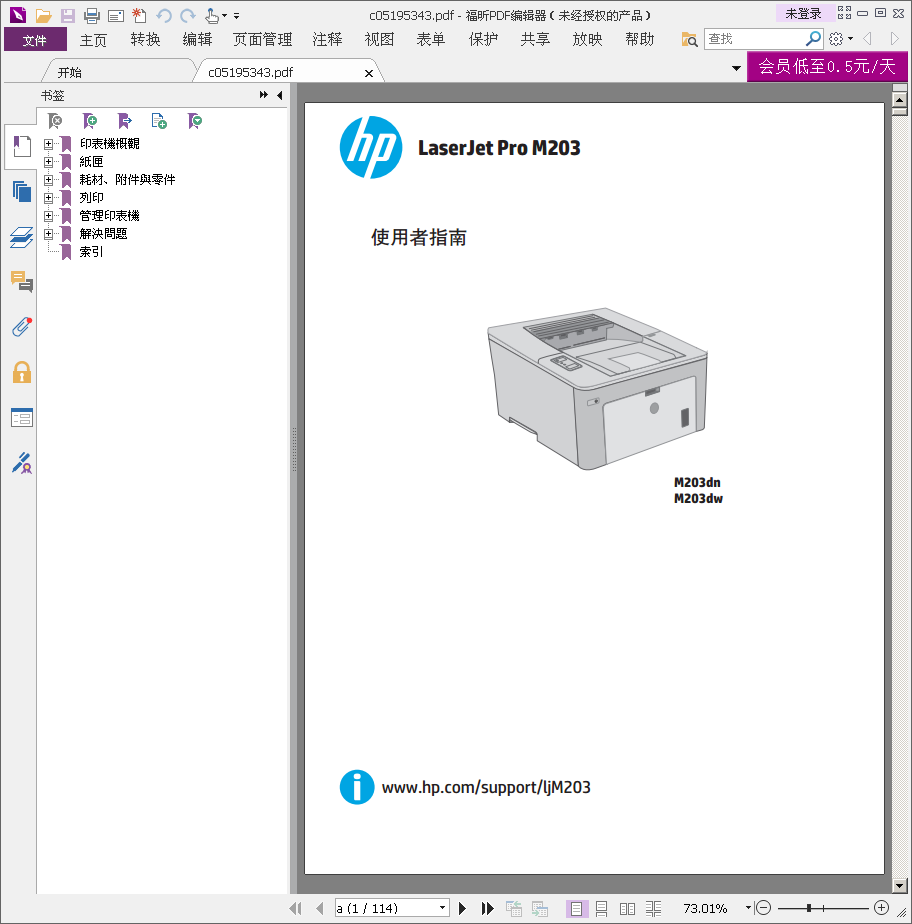Image resolution: width=912 pixels, height=924 pixels.
Task: Open the Attachments paperclip sidebar icon
Action: pos(22,327)
